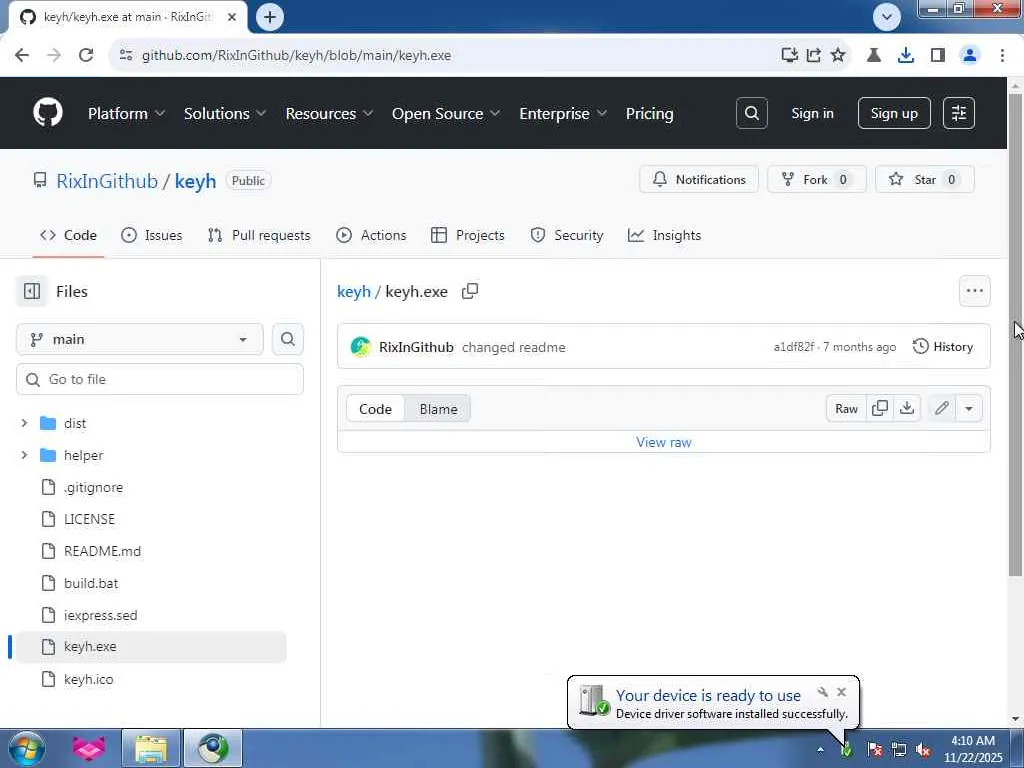Reload the page
Viewport: 1024px width, 768px height.
click(86, 56)
